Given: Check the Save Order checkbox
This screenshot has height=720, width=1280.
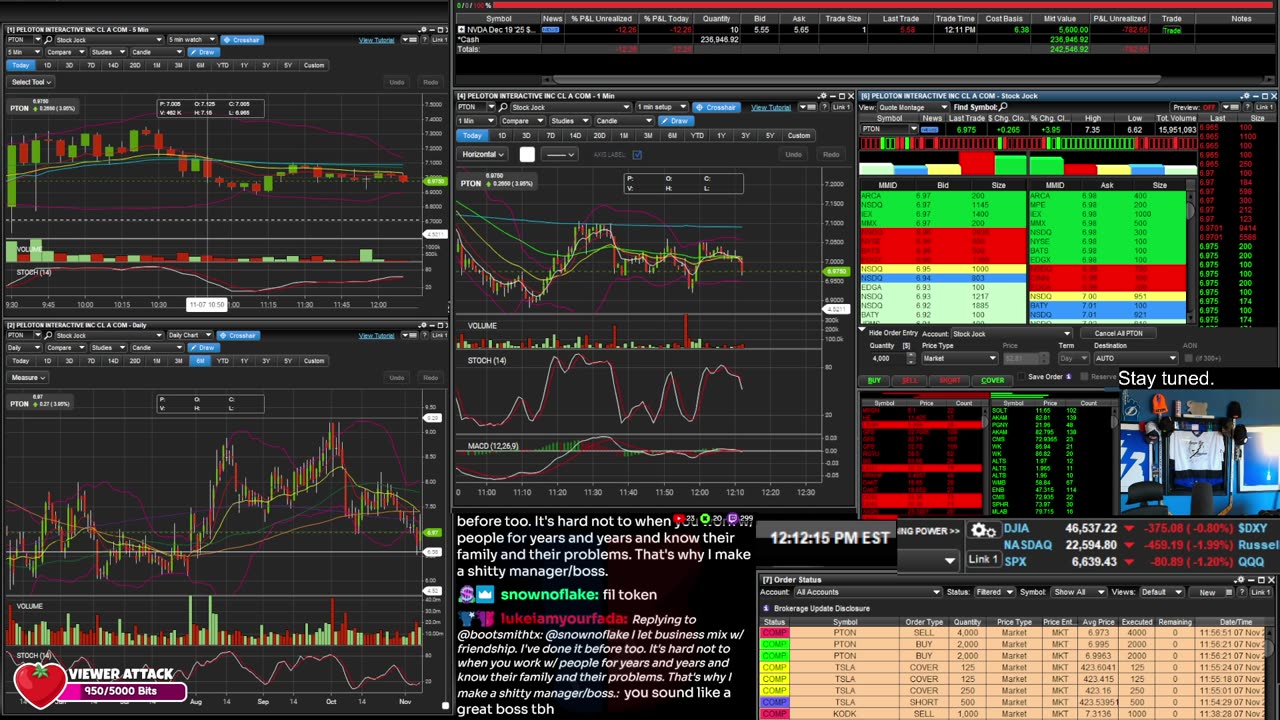Looking at the screenshot, I should (1023, 377).
